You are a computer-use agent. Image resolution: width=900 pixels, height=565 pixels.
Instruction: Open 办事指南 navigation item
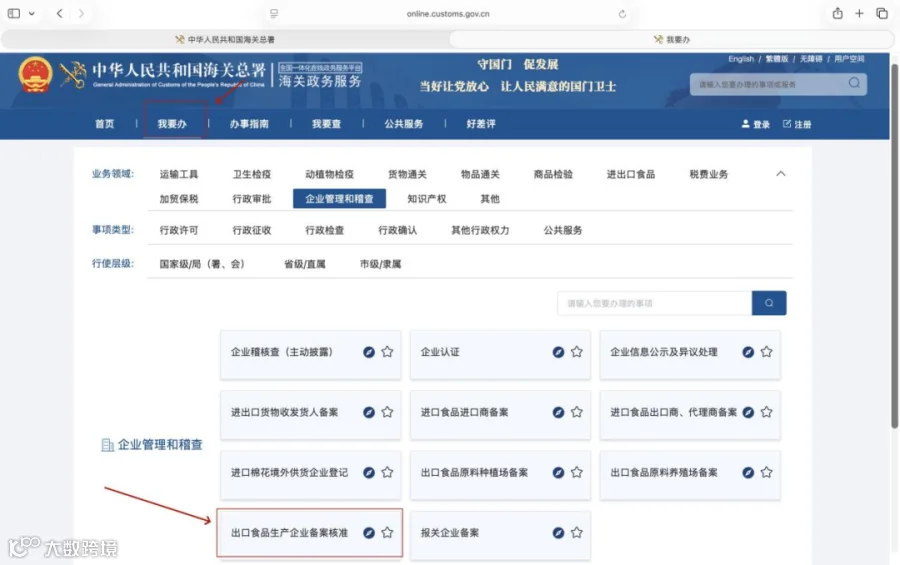tap(249, 124)
